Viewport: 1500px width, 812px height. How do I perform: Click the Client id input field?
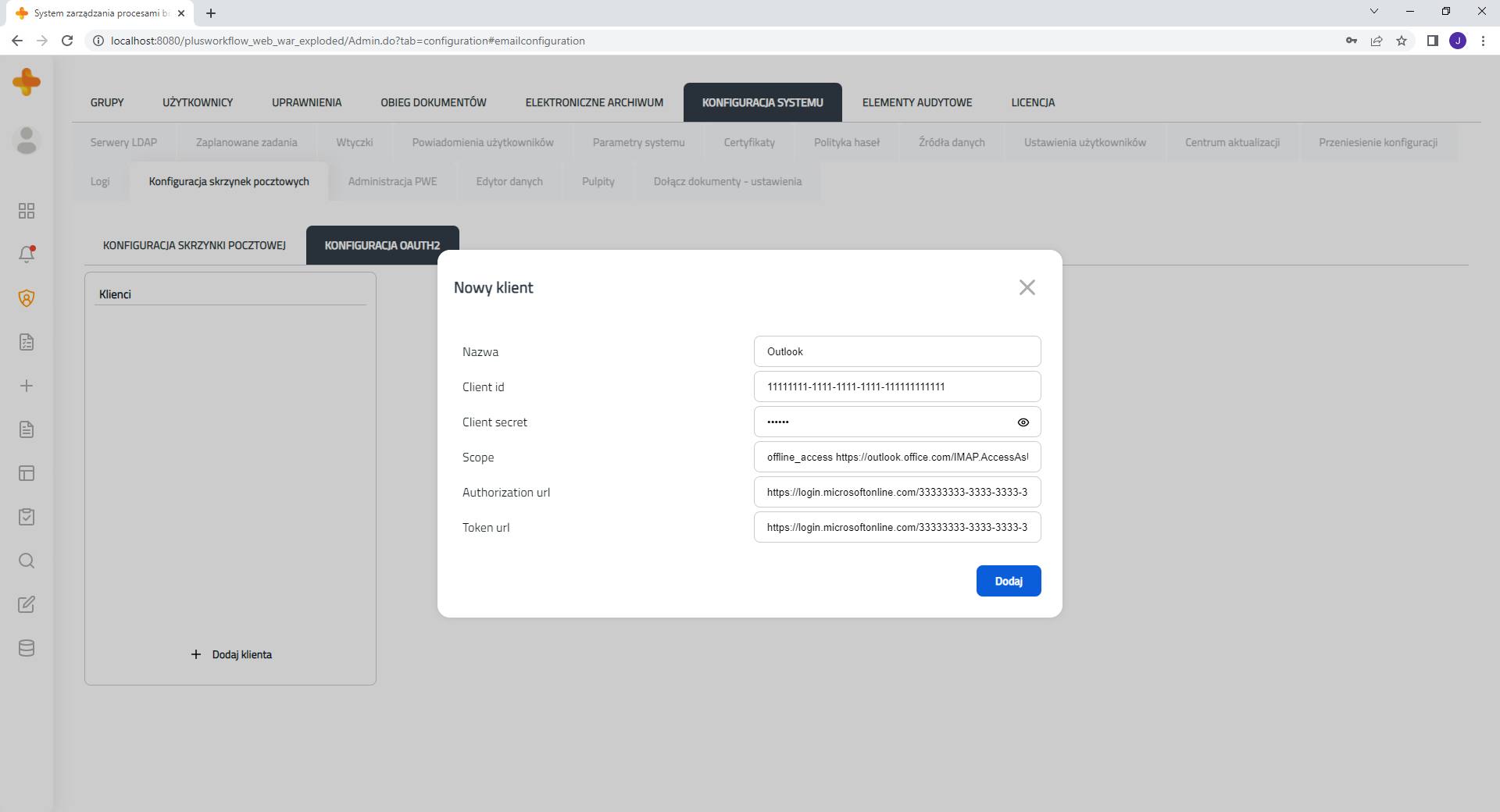click(x=897, y=386)
